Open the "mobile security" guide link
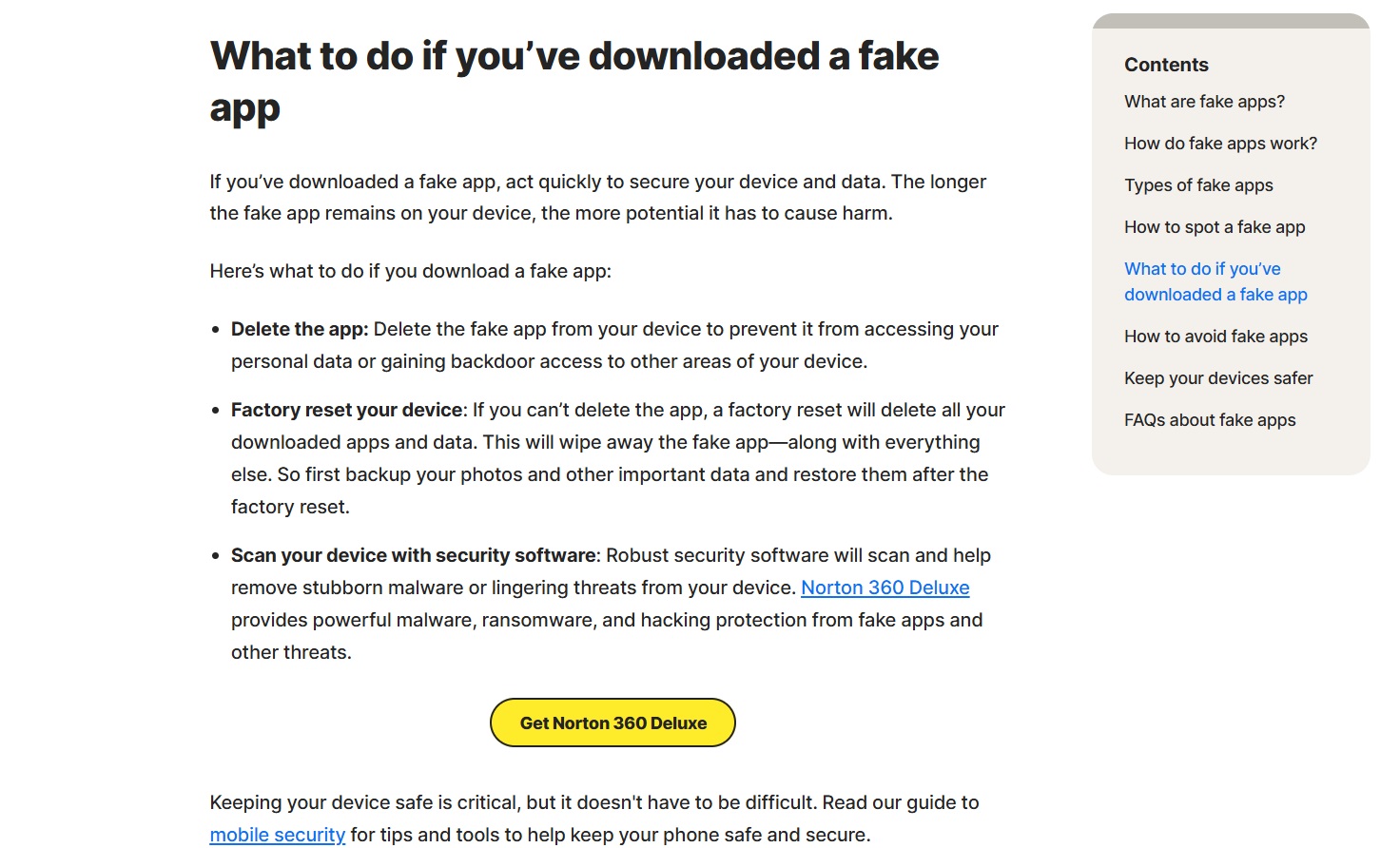The image size is (1400, 848). coord(277,834)
